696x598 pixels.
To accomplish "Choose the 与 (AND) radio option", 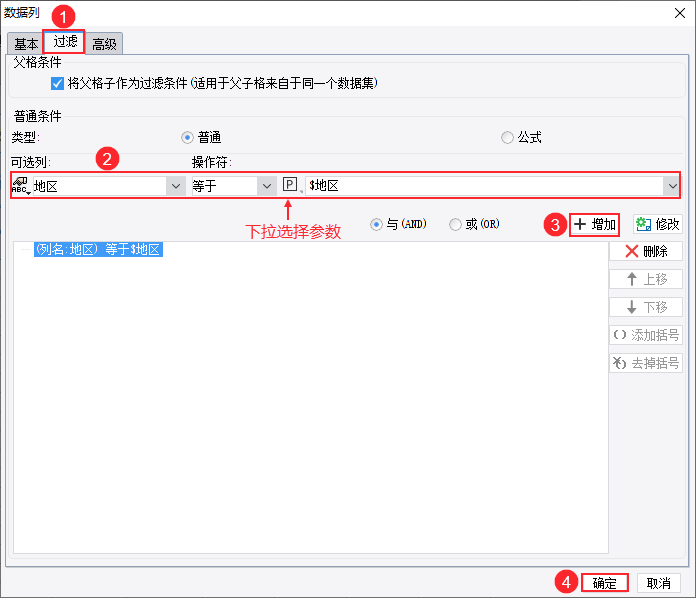I will 376,225.
